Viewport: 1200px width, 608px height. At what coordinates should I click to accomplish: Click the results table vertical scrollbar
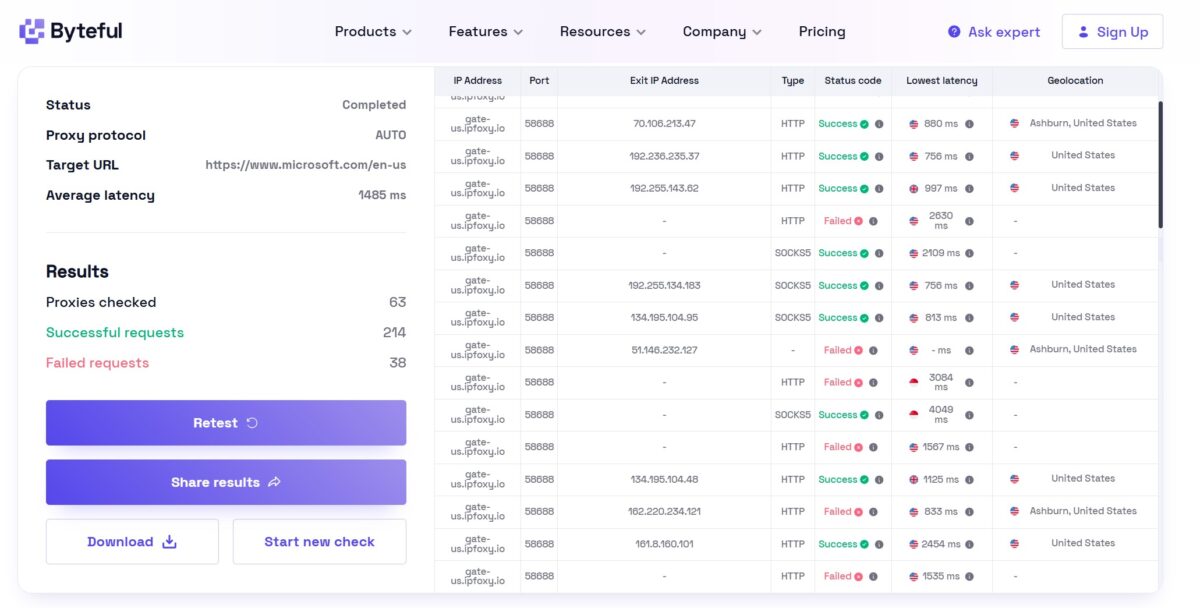1160,164
